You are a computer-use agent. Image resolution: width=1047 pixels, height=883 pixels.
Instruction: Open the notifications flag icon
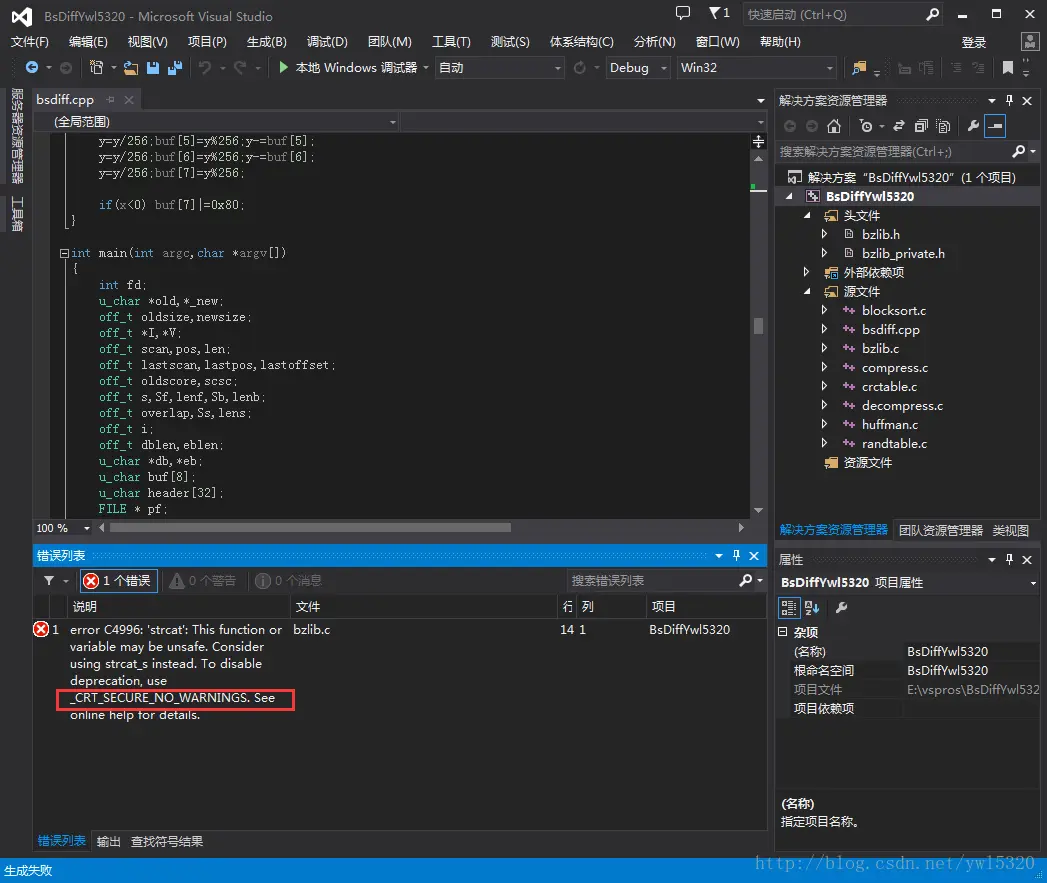point(719,13)
